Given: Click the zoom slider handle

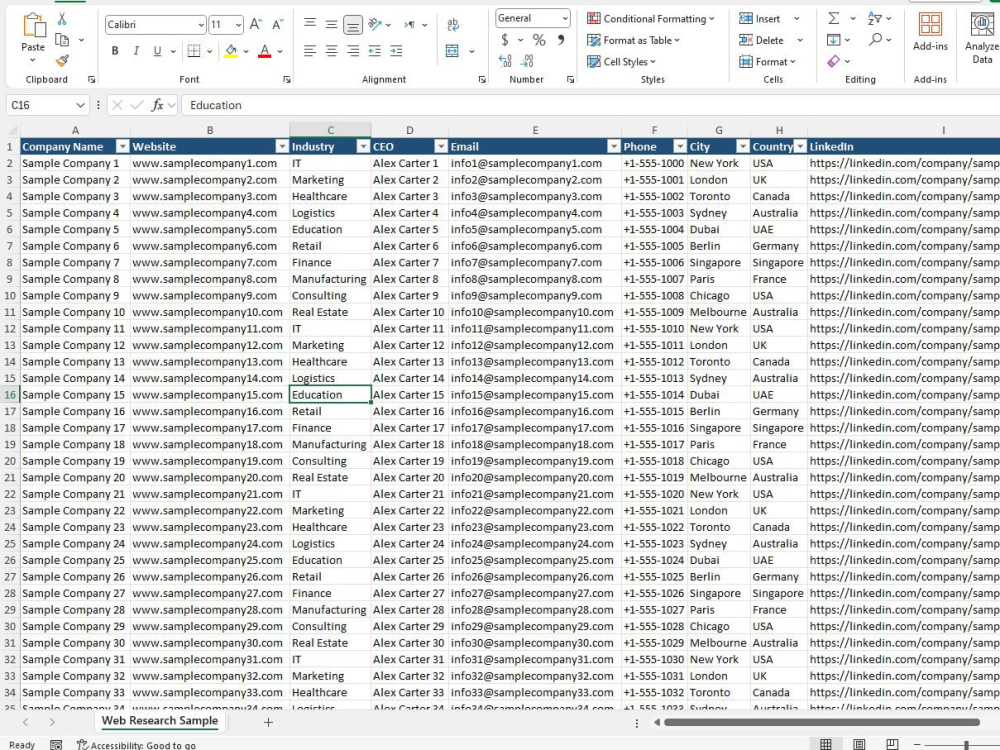Looking at the screenshot, I should (x=967, y=745).
